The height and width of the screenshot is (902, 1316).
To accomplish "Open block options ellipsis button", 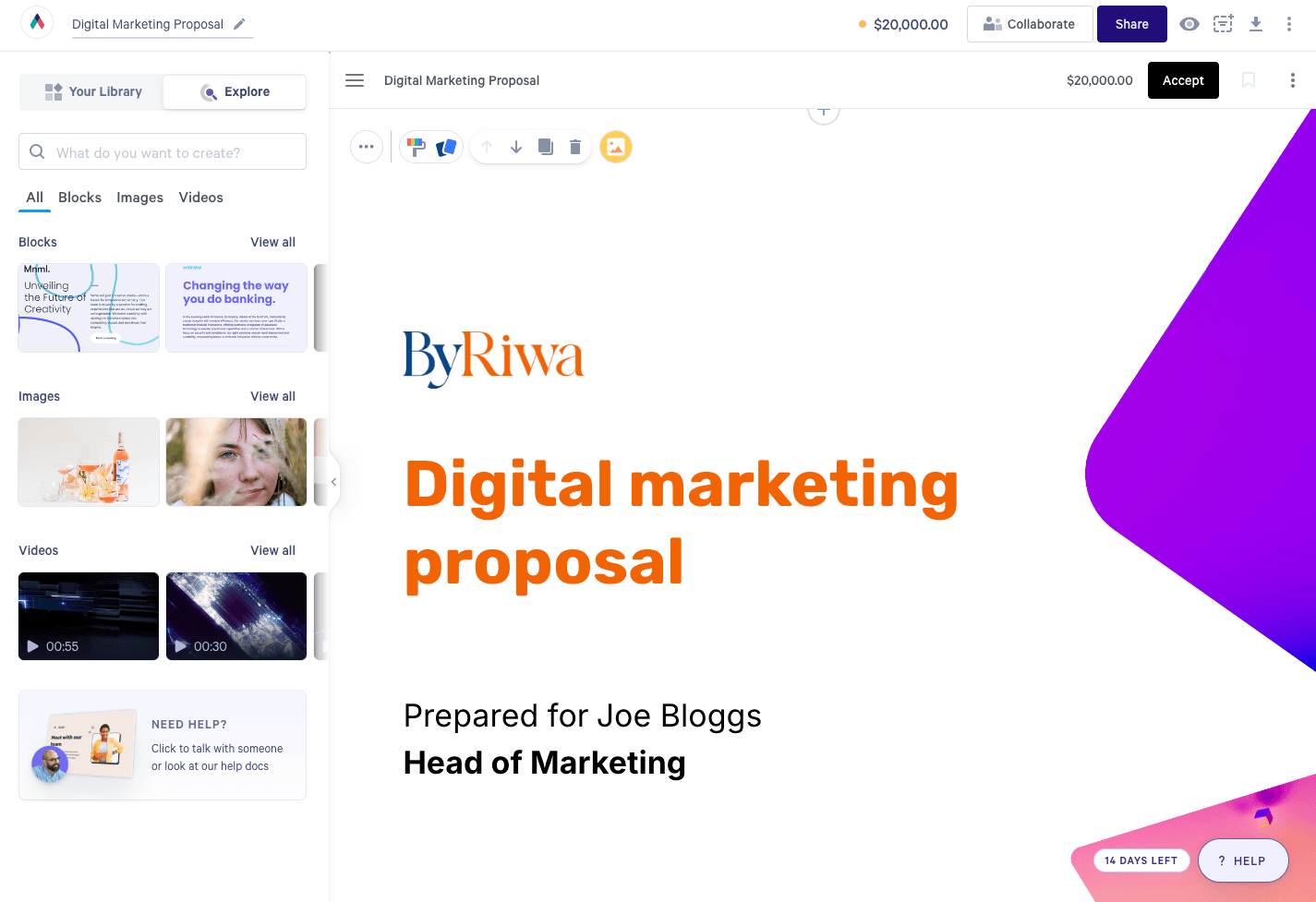I will point(367,146).
